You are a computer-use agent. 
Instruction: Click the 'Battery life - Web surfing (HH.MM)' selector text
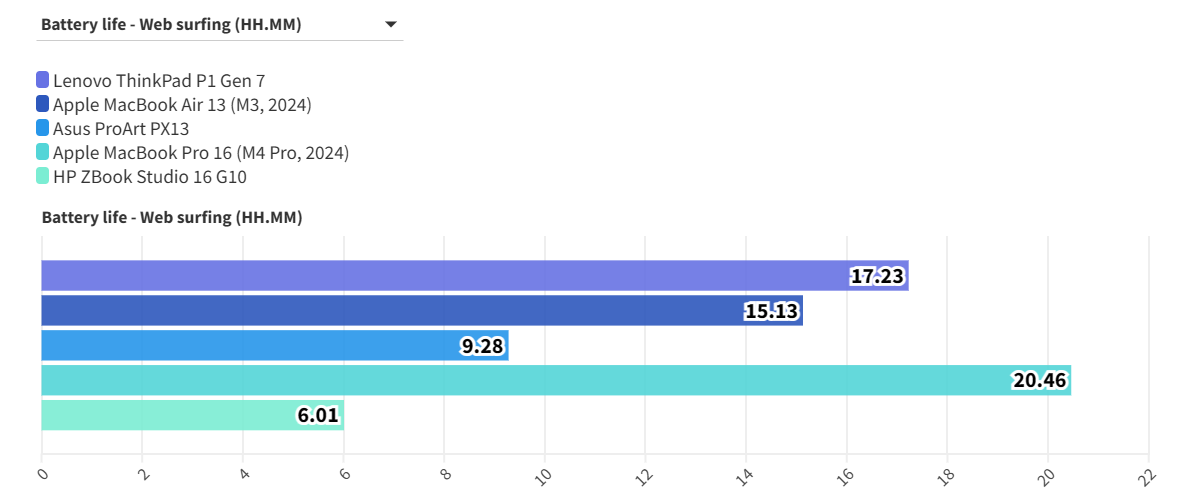(x=171, y=25)
